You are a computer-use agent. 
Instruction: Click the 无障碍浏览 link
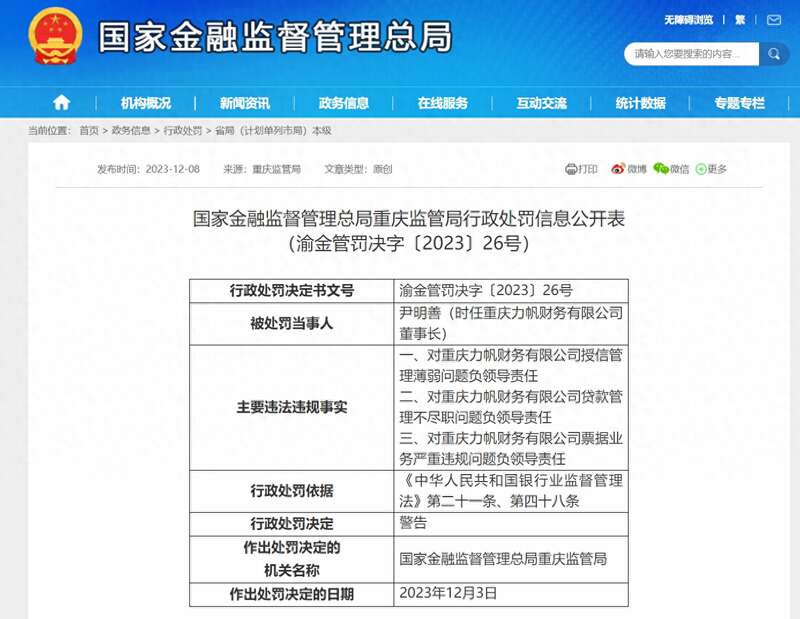pyautogui.click(x=688, y=20)
